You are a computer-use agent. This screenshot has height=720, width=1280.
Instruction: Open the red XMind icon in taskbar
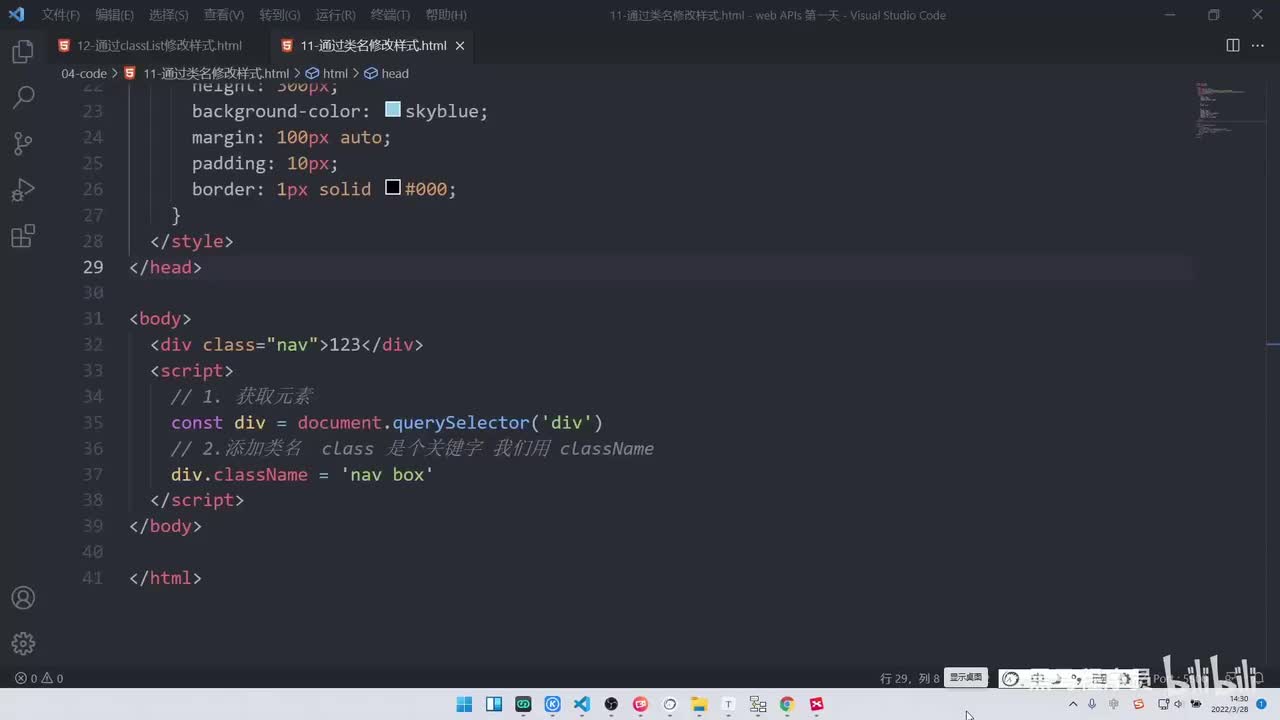point(817,704)
